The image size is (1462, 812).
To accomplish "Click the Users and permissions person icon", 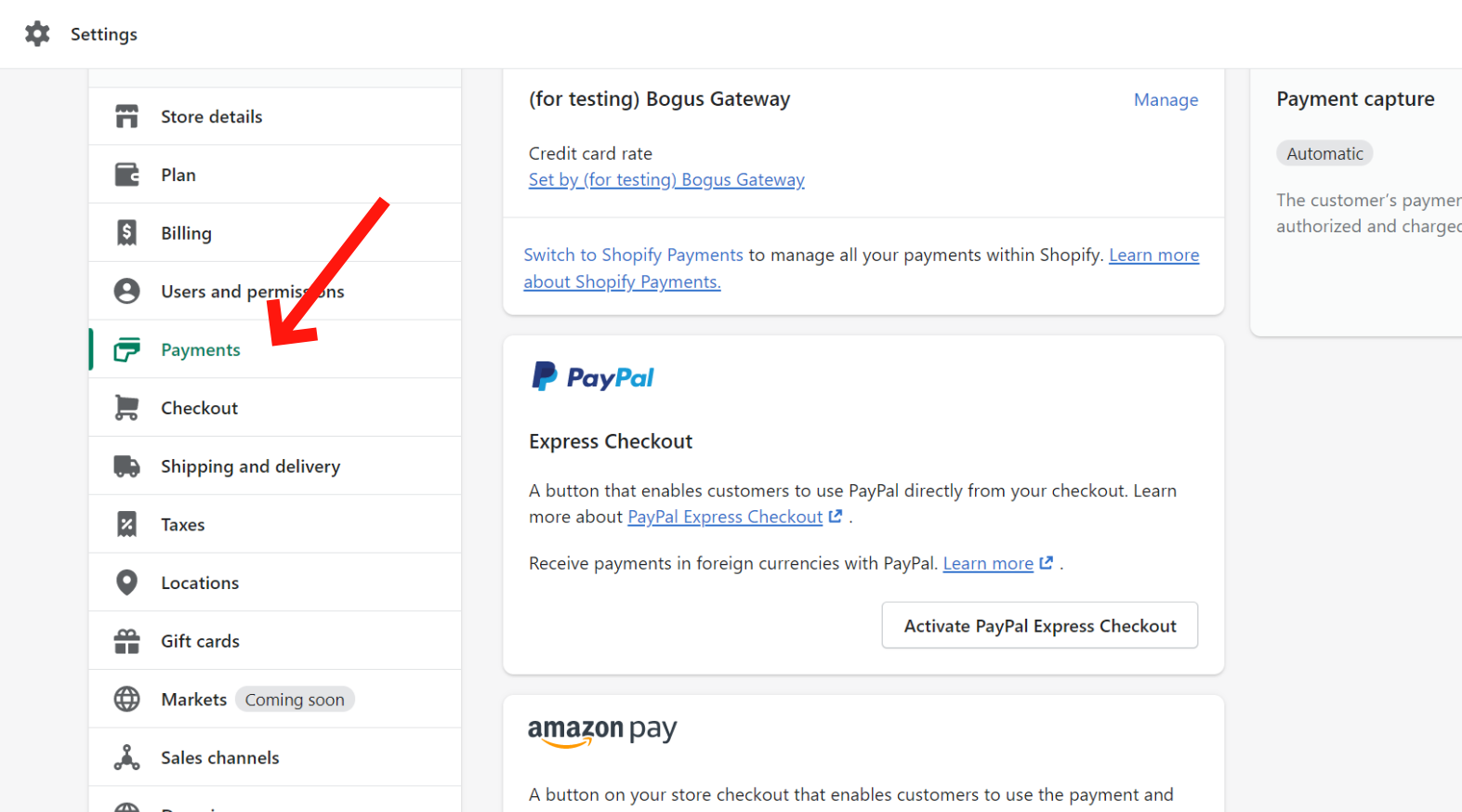I will coord(127,290).
